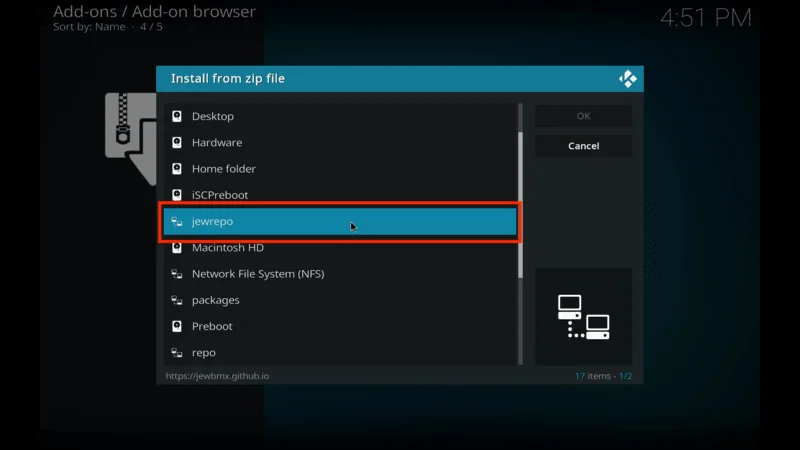800x450 pixels.
Task: Select the jewrepo source
Action: [x=340, y=221]
